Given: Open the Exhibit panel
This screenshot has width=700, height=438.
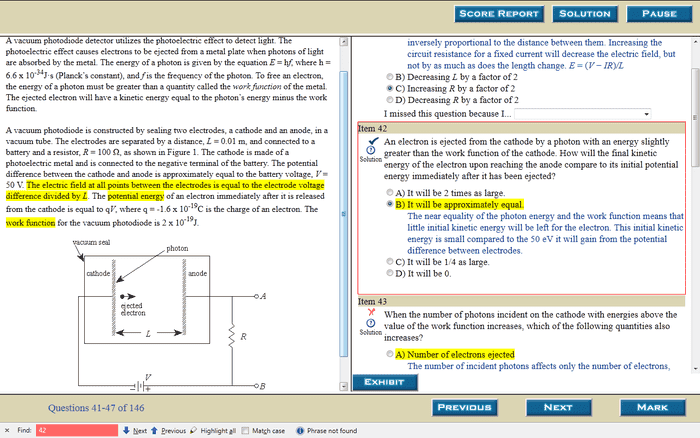Looking at the screenshot, I should [x=385, y=382].
